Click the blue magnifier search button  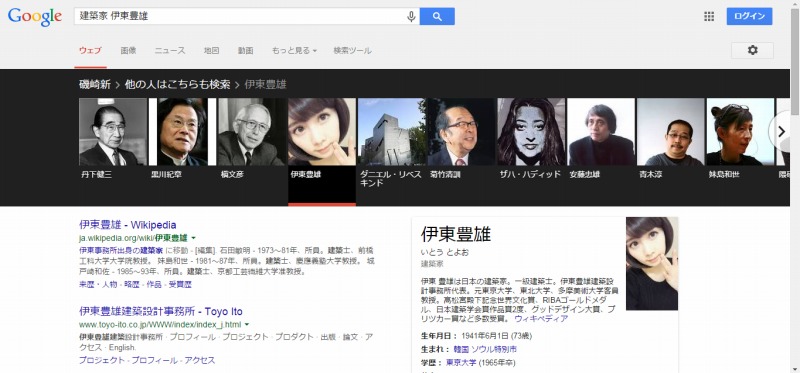click(437, 16)
